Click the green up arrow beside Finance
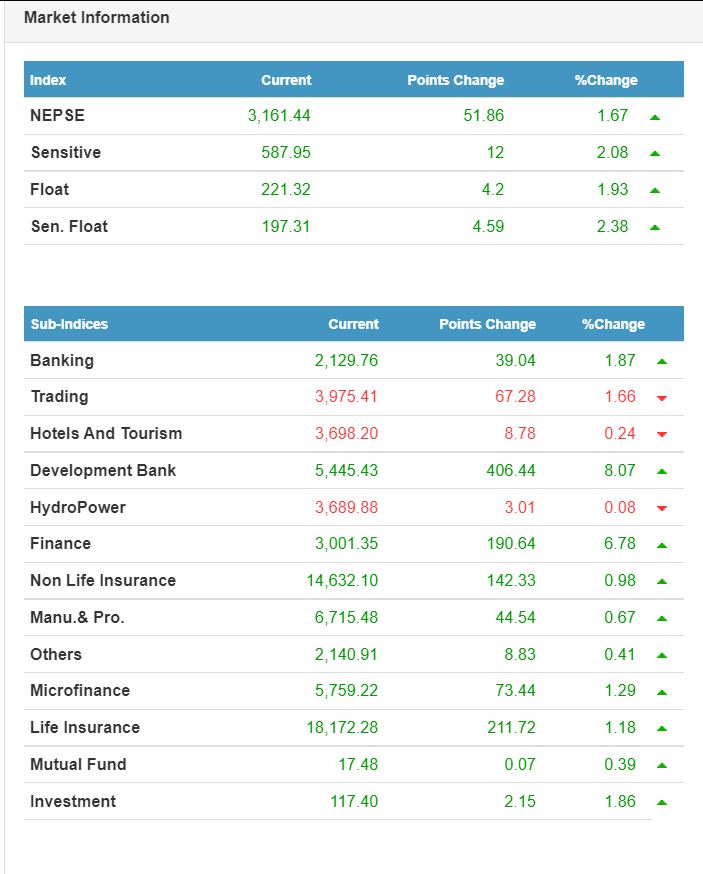This screenshot has width=703, height=874. click(x=662, y=546)
